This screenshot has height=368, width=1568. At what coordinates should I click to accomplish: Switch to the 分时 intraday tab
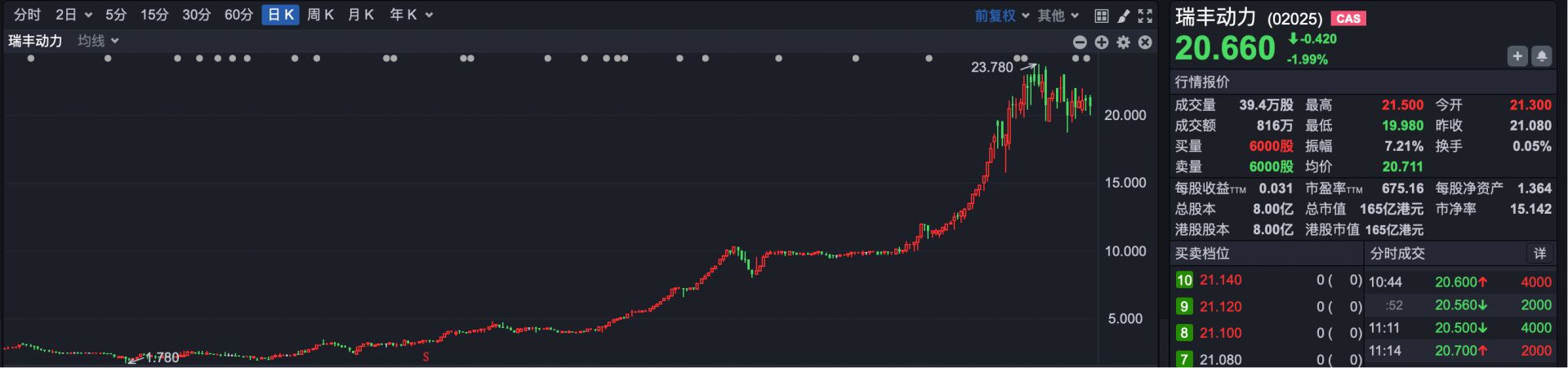(27, 15)
